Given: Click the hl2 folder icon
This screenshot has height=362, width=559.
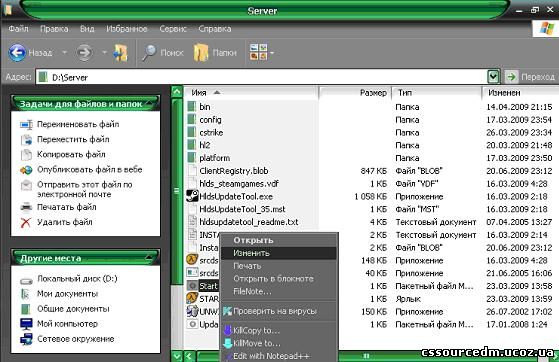Looking at the screenshot, I should [x=192, y=145].
